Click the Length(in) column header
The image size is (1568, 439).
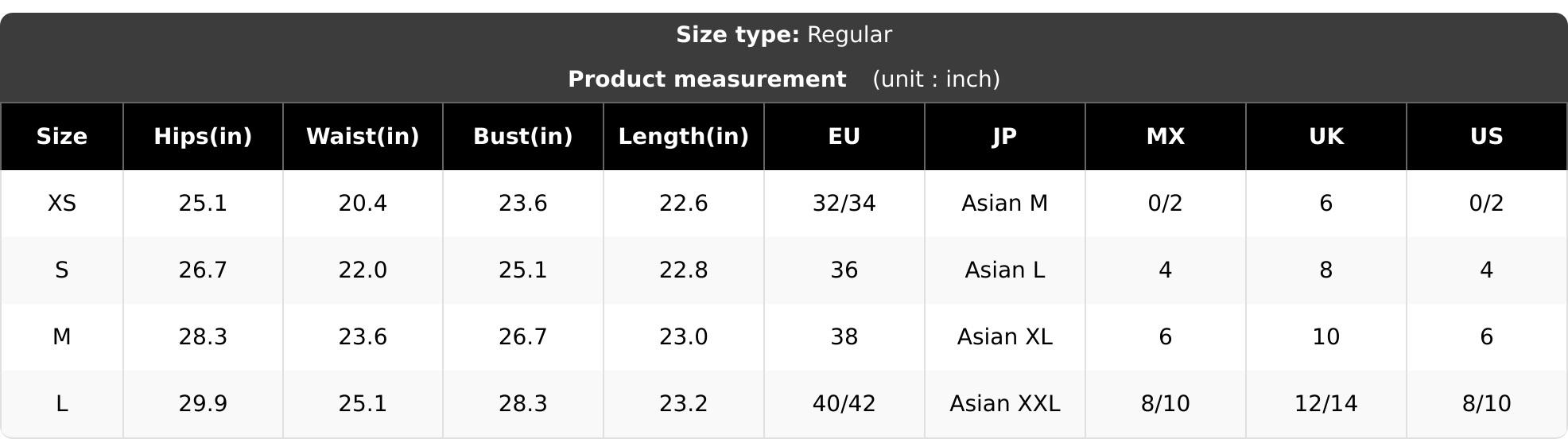(684, 137)
